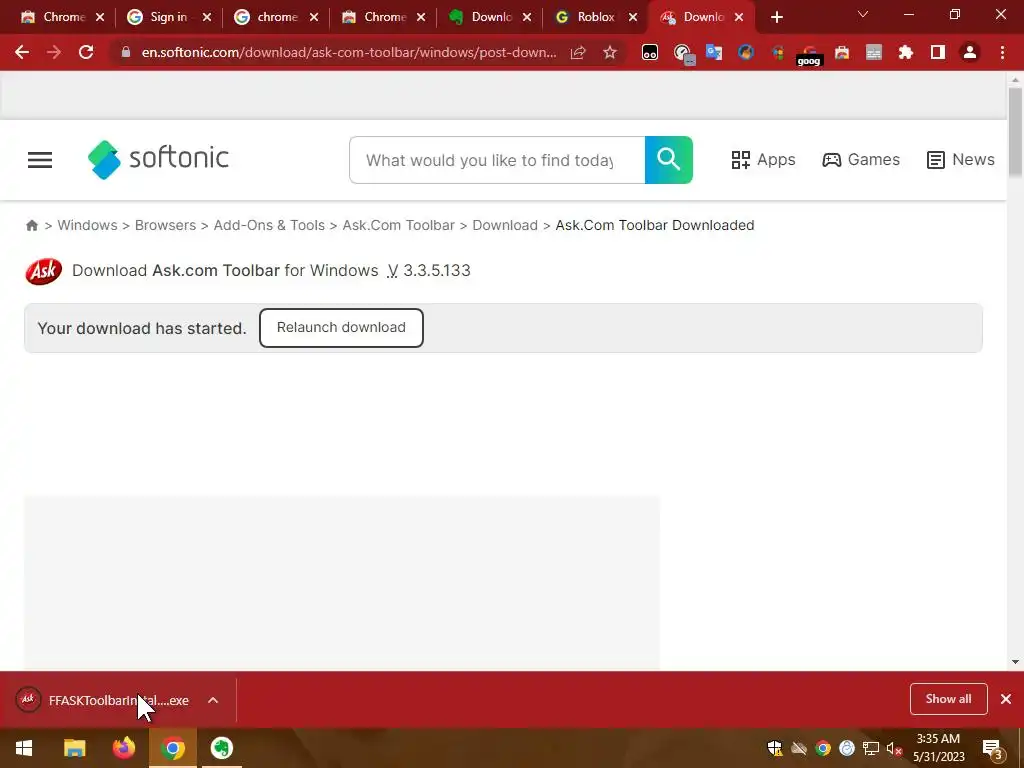
Task: Open the extension icon with two eyes
Action: [650, 52]
